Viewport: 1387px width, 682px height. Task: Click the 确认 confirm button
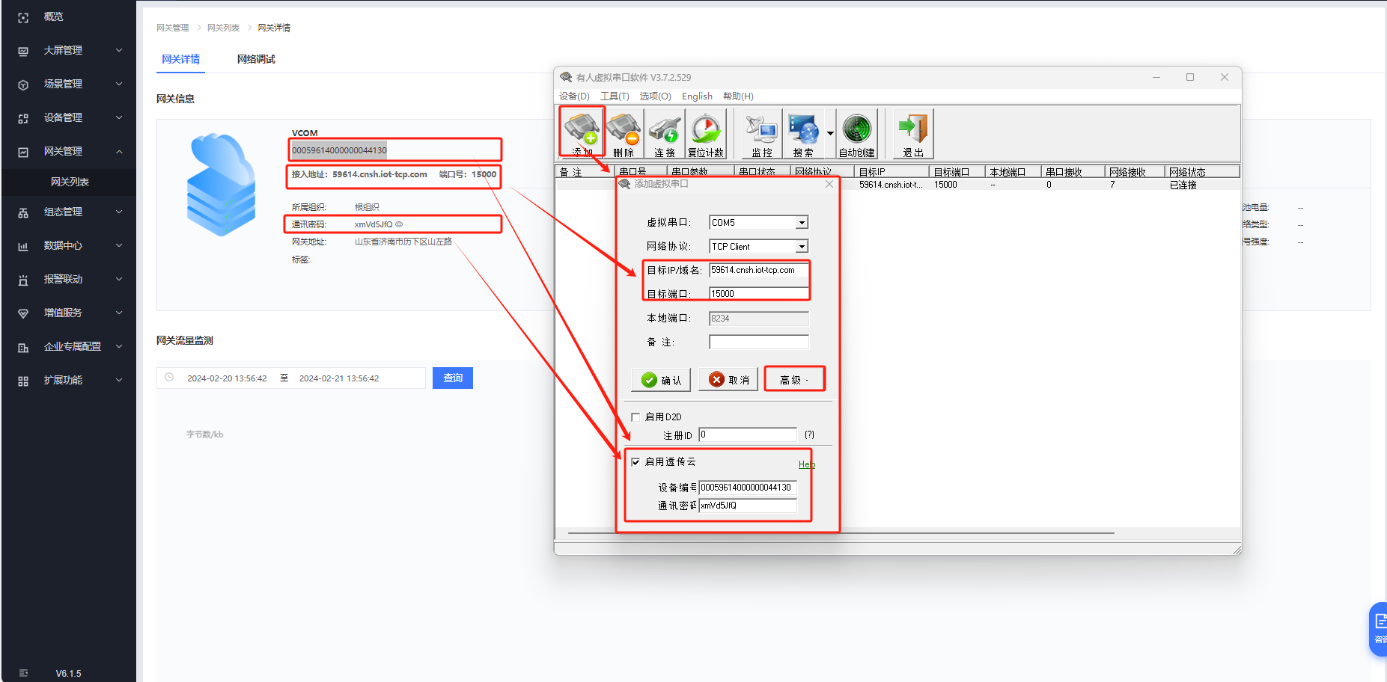[x=661, y=380]
